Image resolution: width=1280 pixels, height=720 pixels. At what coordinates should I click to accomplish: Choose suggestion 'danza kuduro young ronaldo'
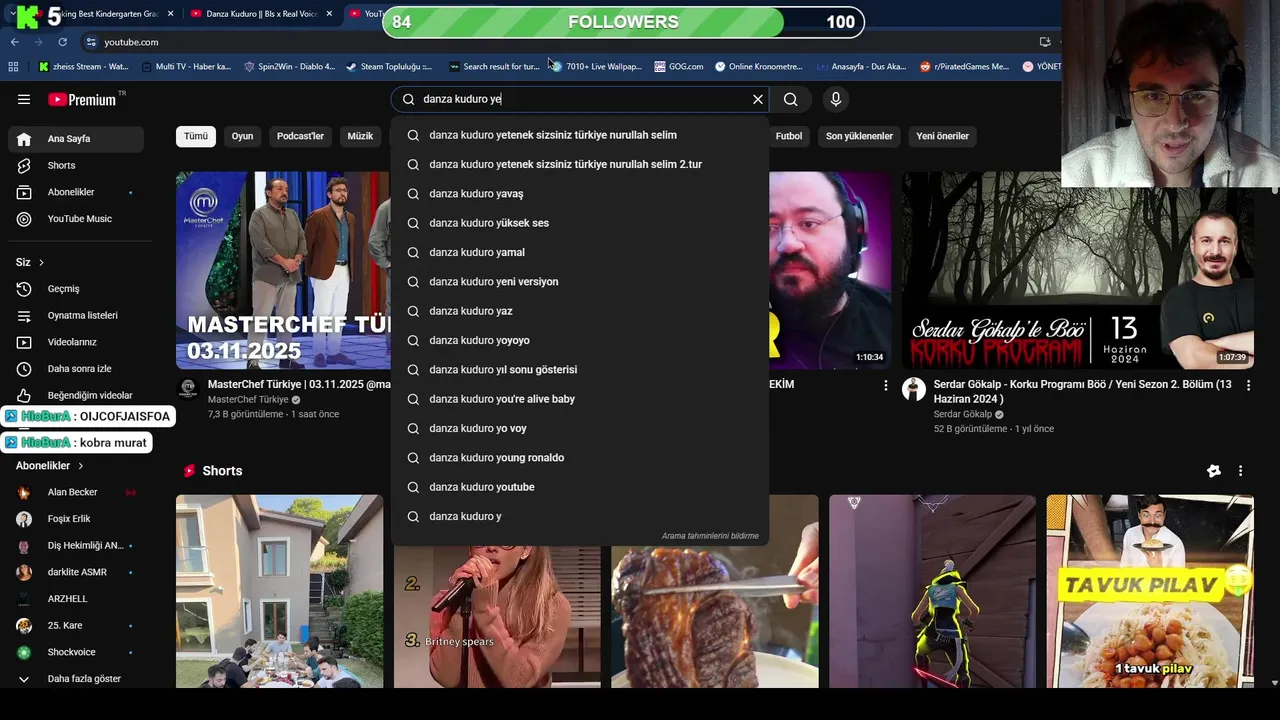tap(580, 458)
